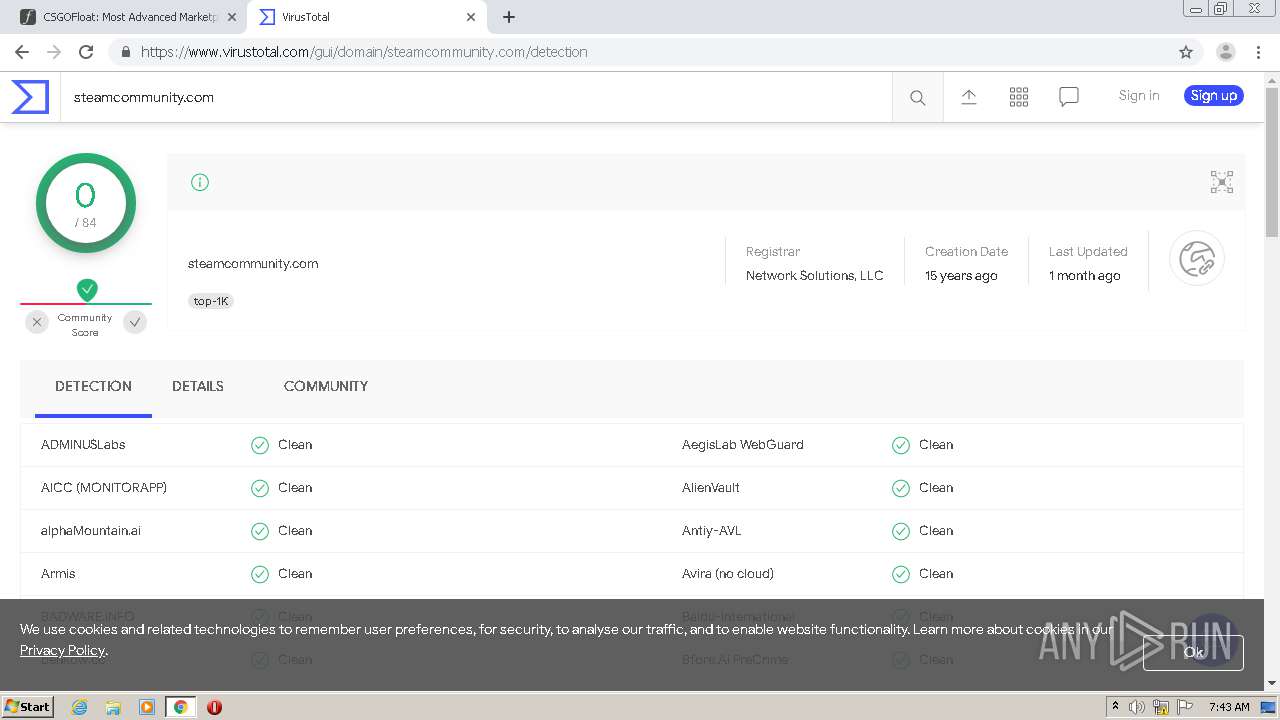Image resolution: width=1280 pixels, height=720 pixels.
Task: Close the VirusTotal tab
Action: coord(471,17)
